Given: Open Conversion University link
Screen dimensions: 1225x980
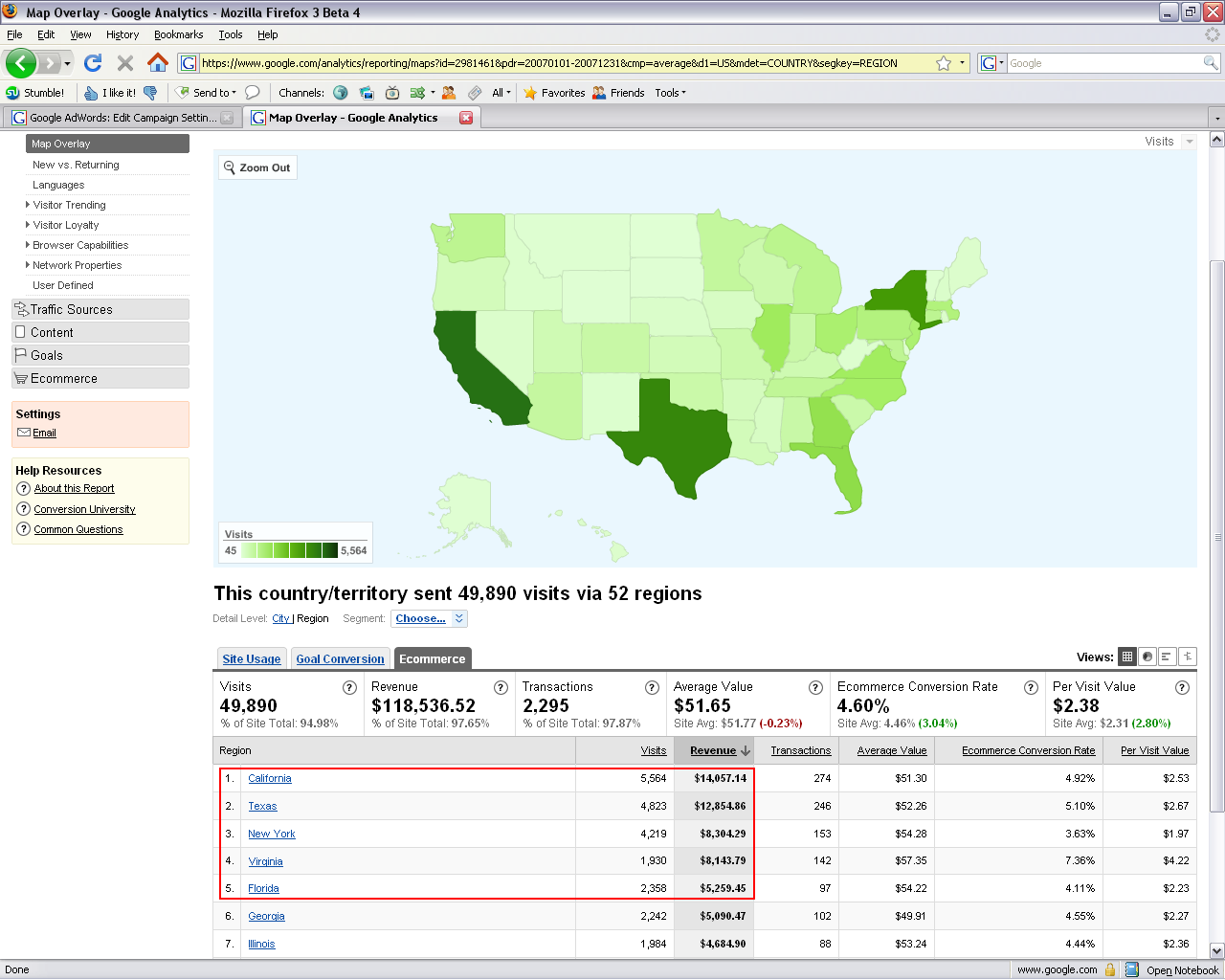Looking at the screenshot, I should coord(84,509).
